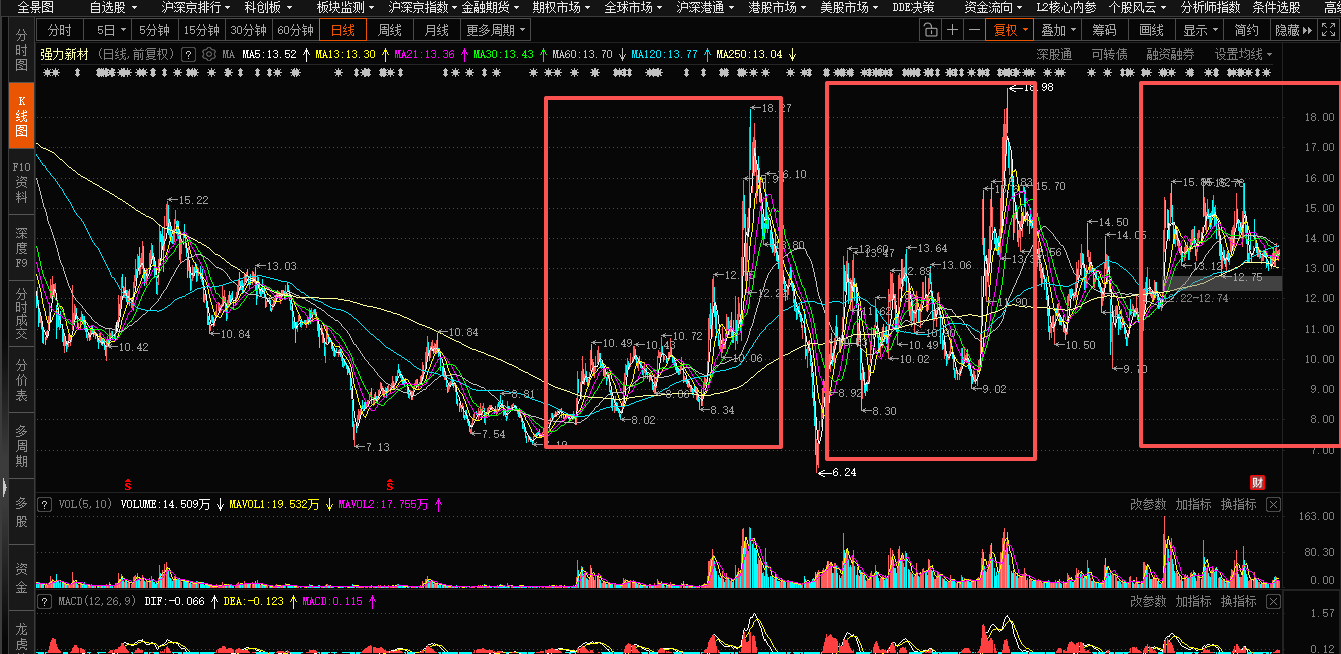The width and height of the screenshot is (1341, 654).
Task: Open 资金 in the sidebar
Action: pos(21,577)
